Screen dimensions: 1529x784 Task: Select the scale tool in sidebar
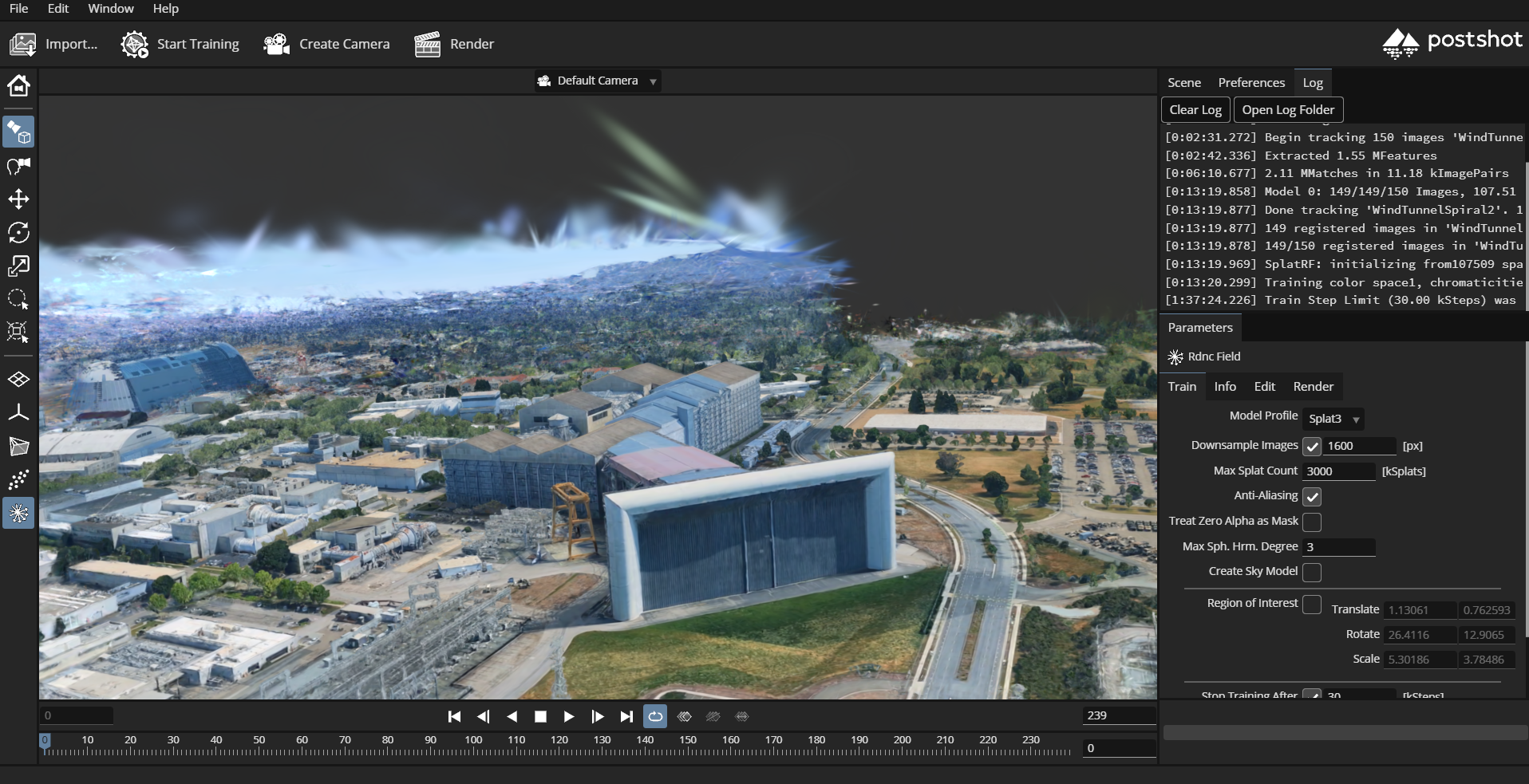pos(18,266)
